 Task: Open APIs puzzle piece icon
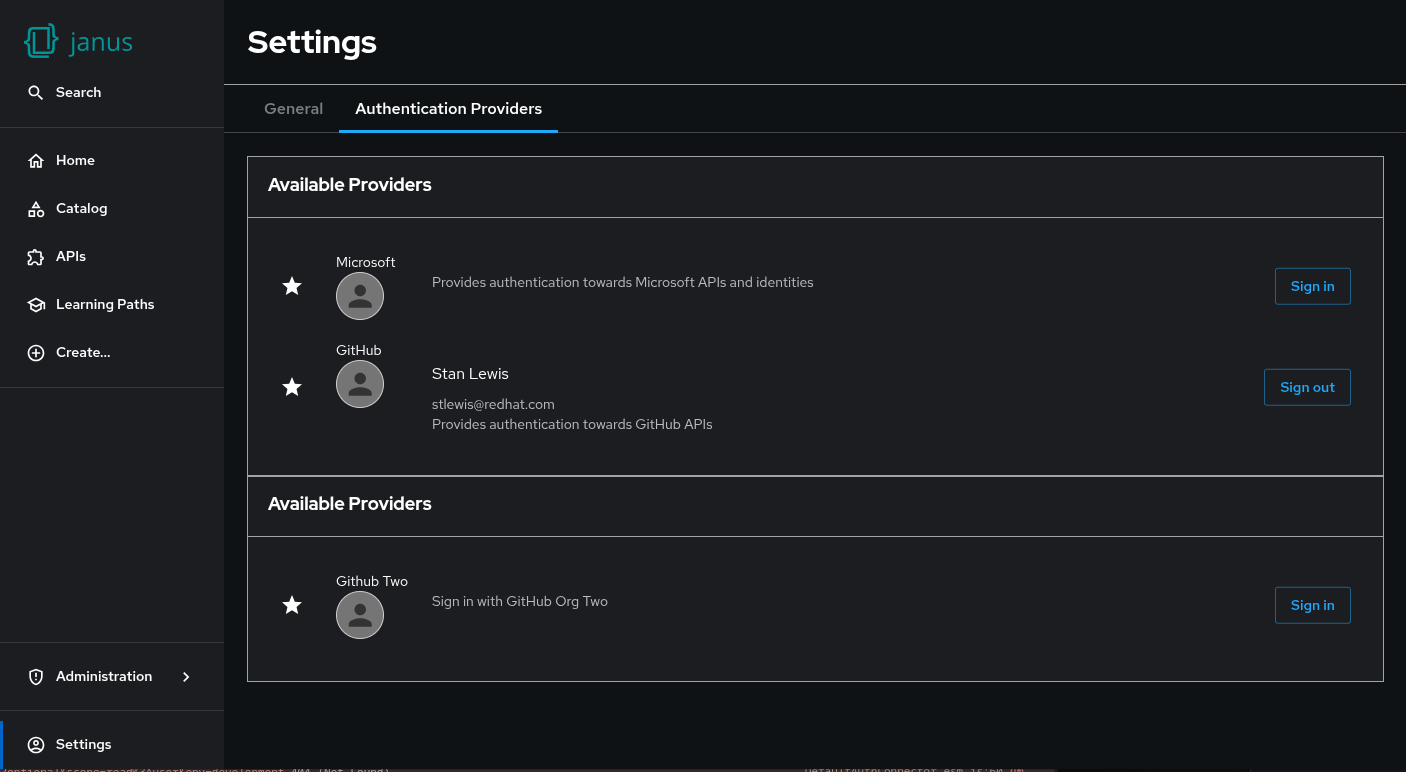(x=36, y=256)
